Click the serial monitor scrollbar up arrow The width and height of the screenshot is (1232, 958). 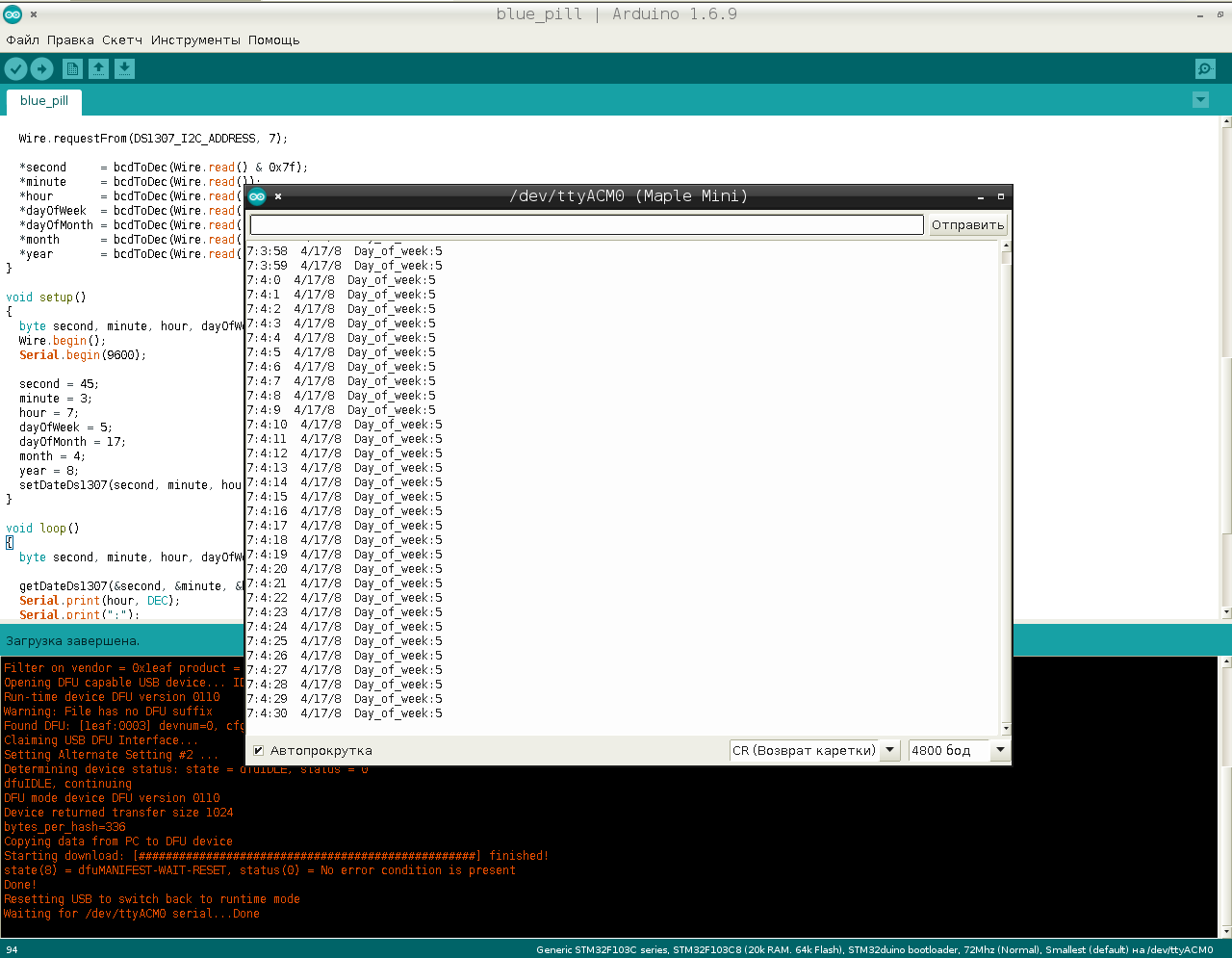pyautogui.click(x=1006, y=246)
